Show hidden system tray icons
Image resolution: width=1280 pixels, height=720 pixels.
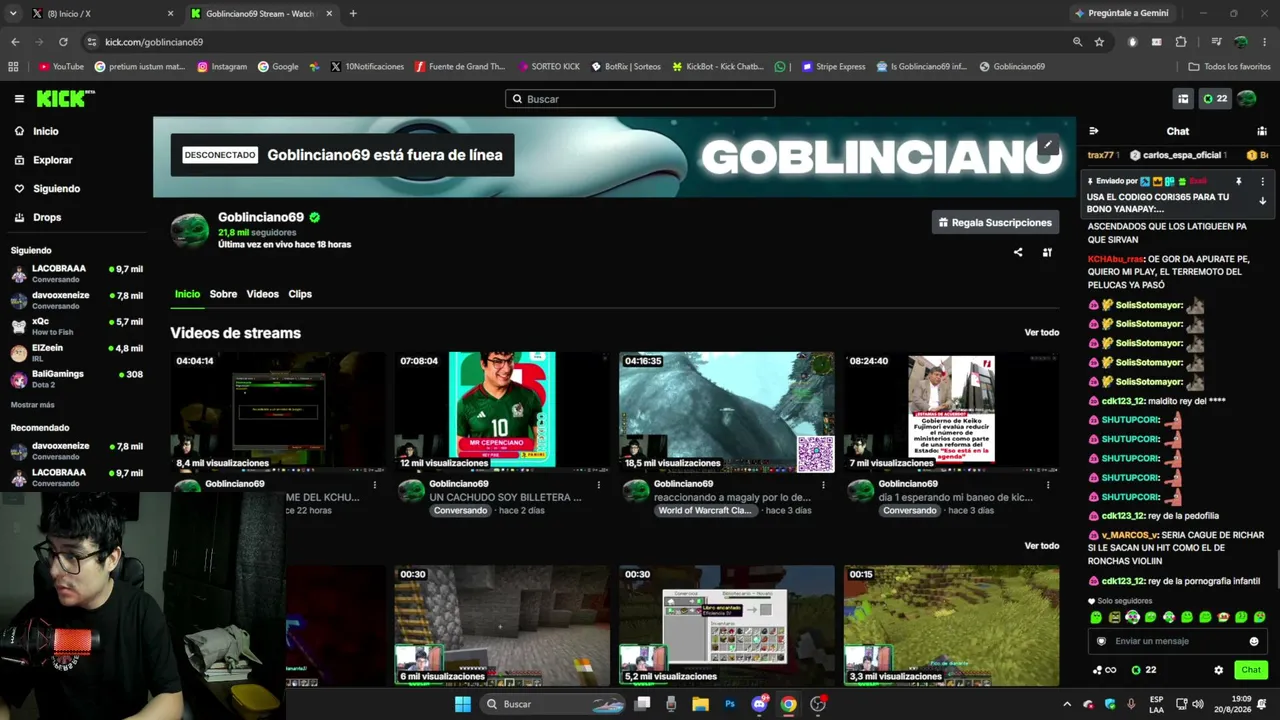(1067, 704)
